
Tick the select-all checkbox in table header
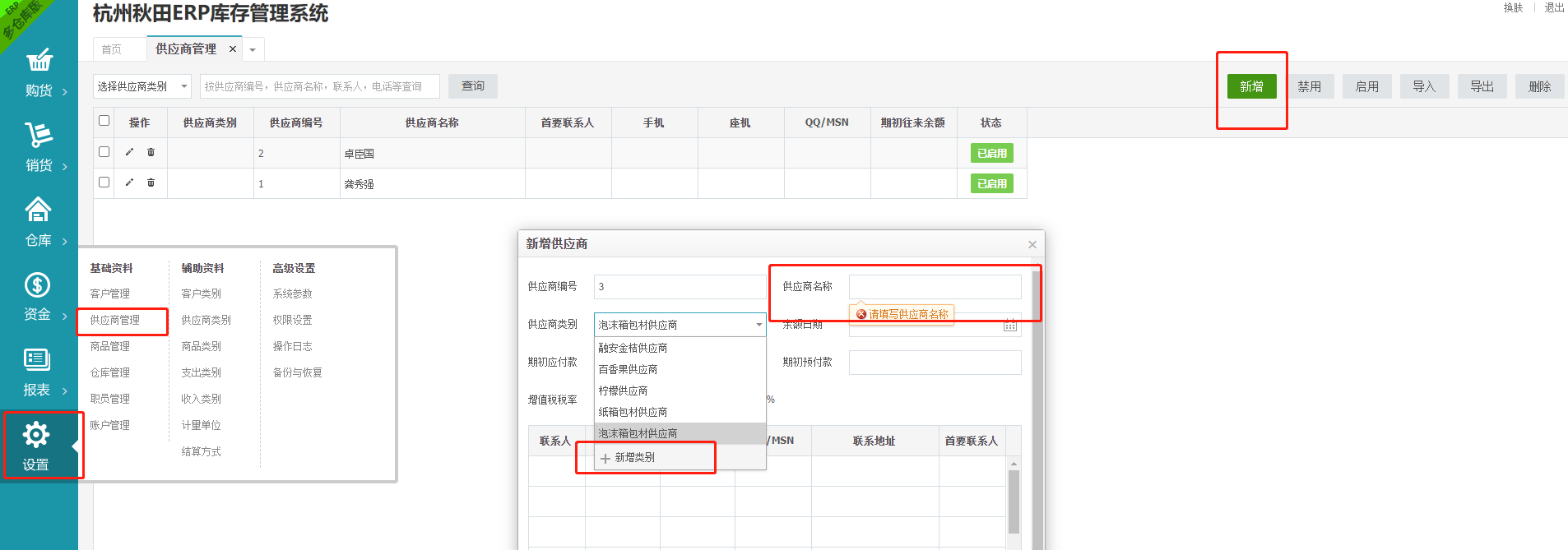click(x=104, y=121)
